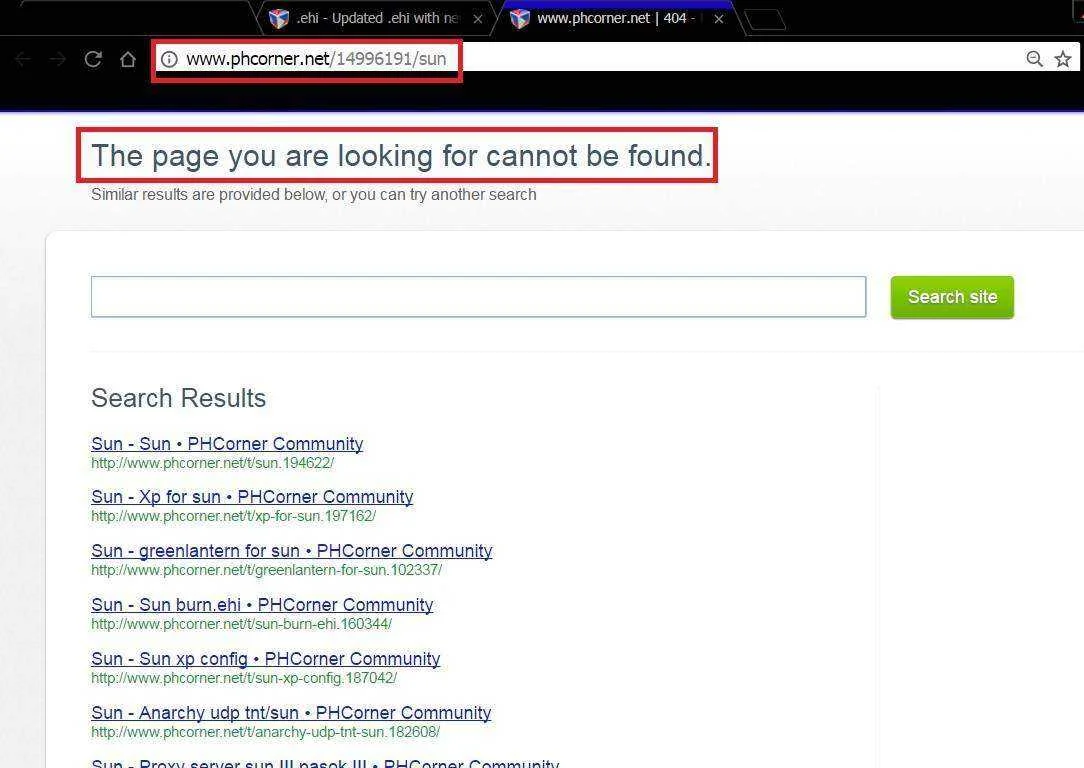1084x768 pixels.
Task: Open 'Sun - Anarchy udp tnt/sun' result
Action: (291, 713)
